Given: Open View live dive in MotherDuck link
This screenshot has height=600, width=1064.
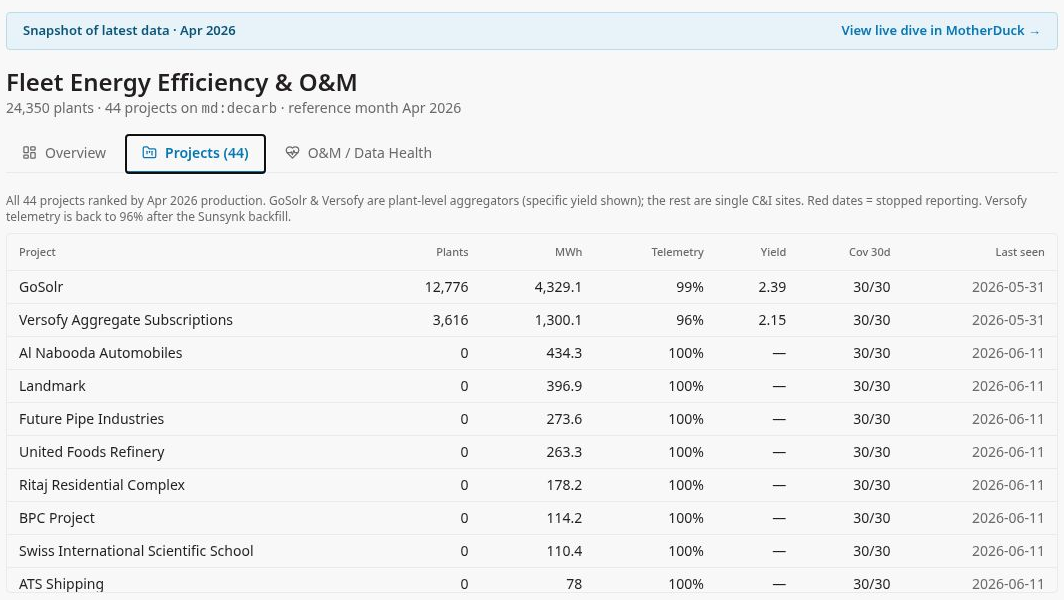Looking at the screenshot, I should pos(940,31).
